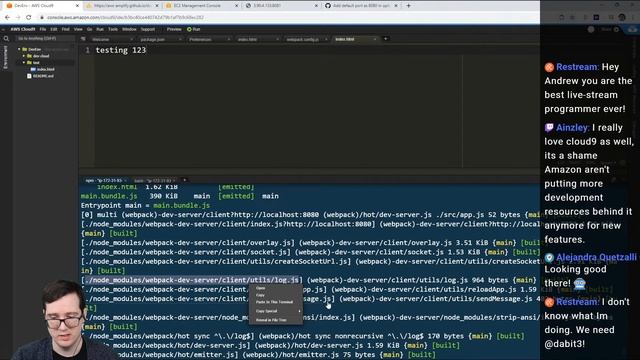640x360 pixels.
Task: Reload the page with browser refresh icon
Action: coord(29,18)
